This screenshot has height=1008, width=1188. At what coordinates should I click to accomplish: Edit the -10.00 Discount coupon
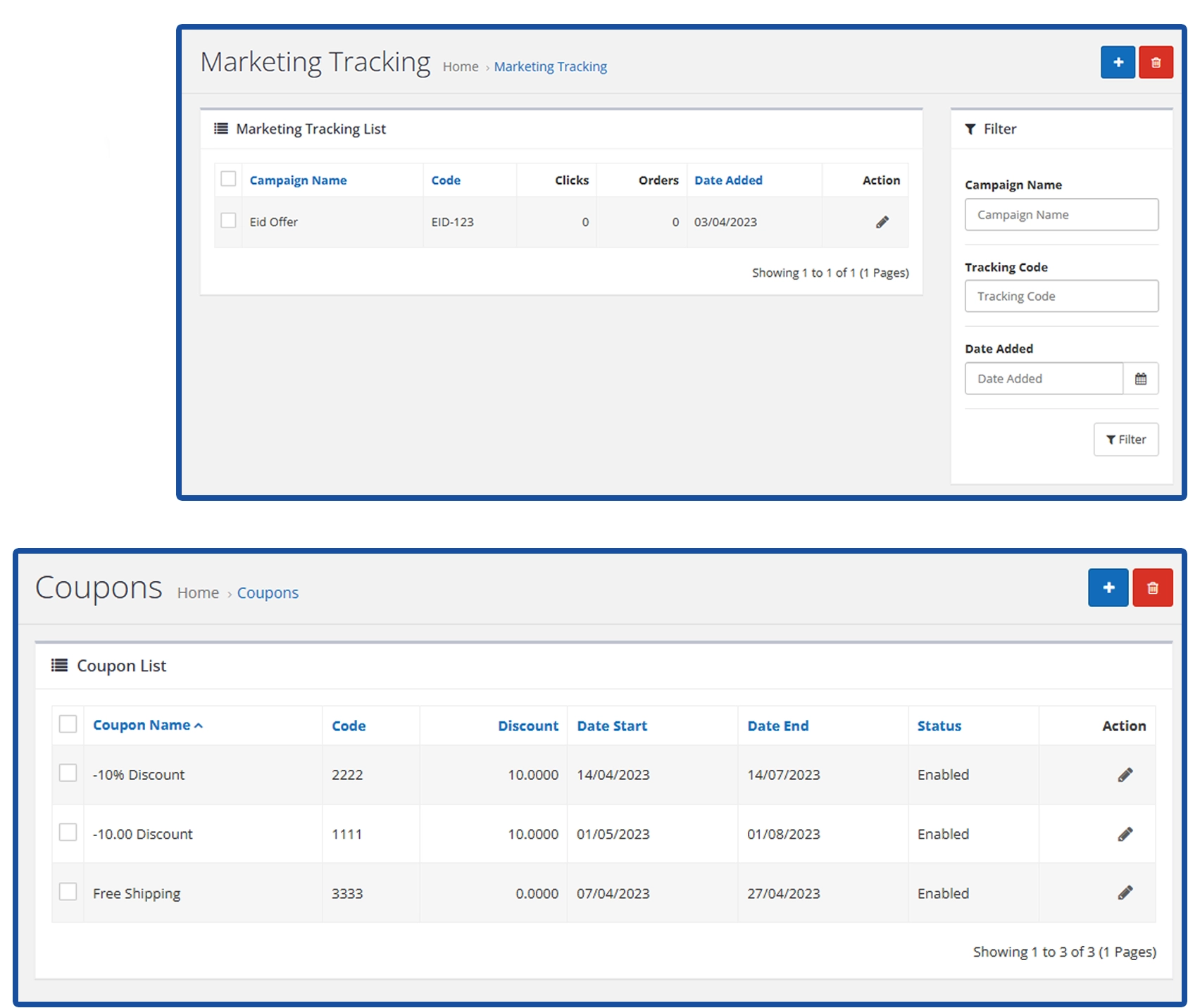coord(1125,834)
